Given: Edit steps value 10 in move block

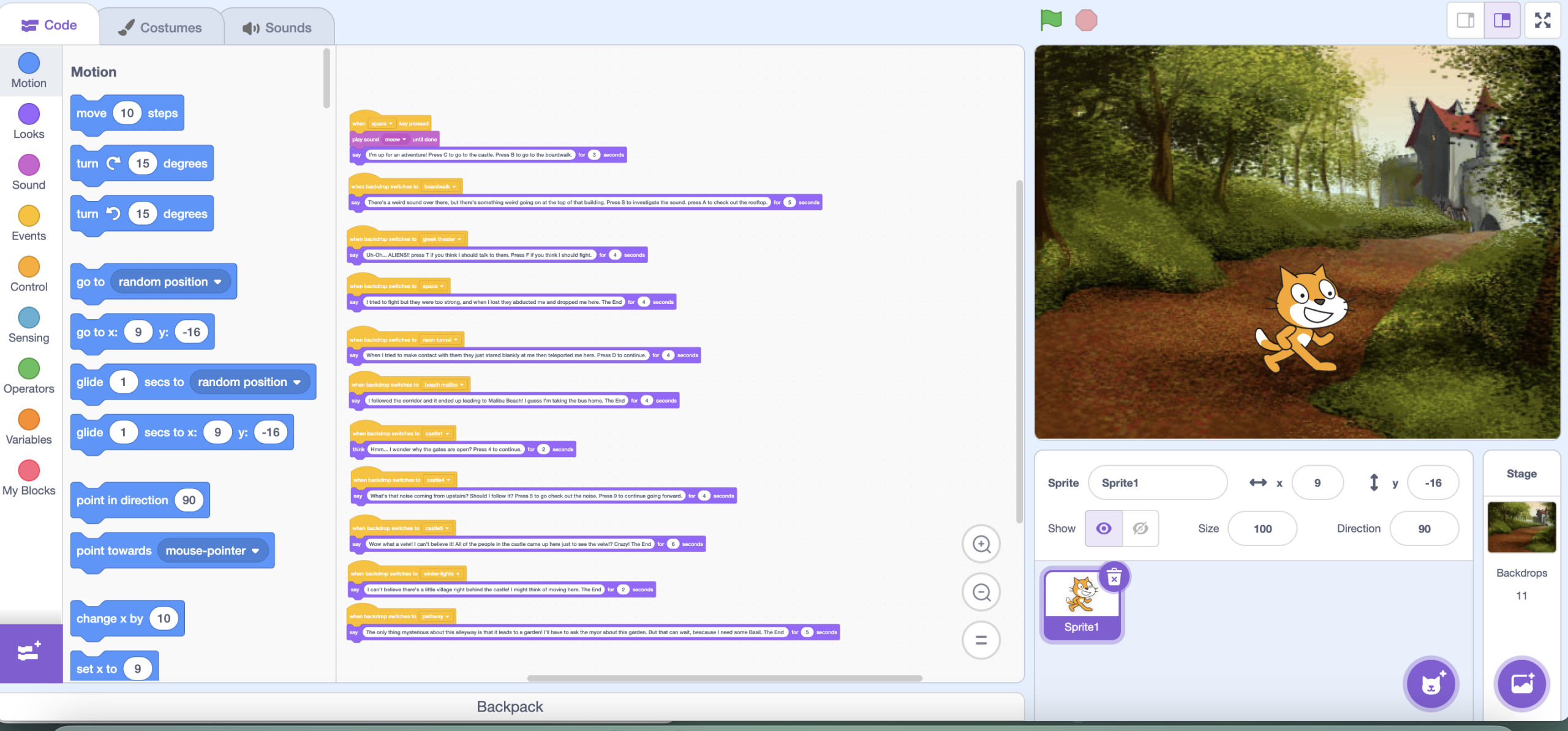Looking at the screenshot, I should (127, 113).
